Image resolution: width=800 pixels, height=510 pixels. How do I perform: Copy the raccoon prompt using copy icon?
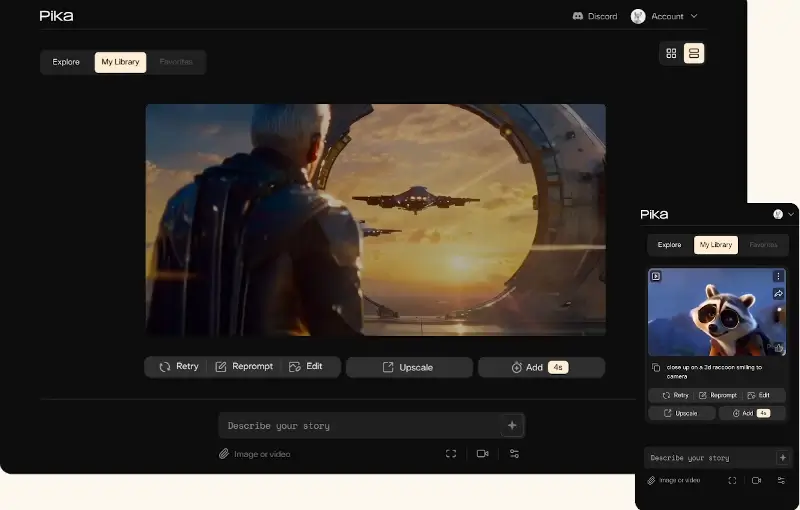coord(656,368)
